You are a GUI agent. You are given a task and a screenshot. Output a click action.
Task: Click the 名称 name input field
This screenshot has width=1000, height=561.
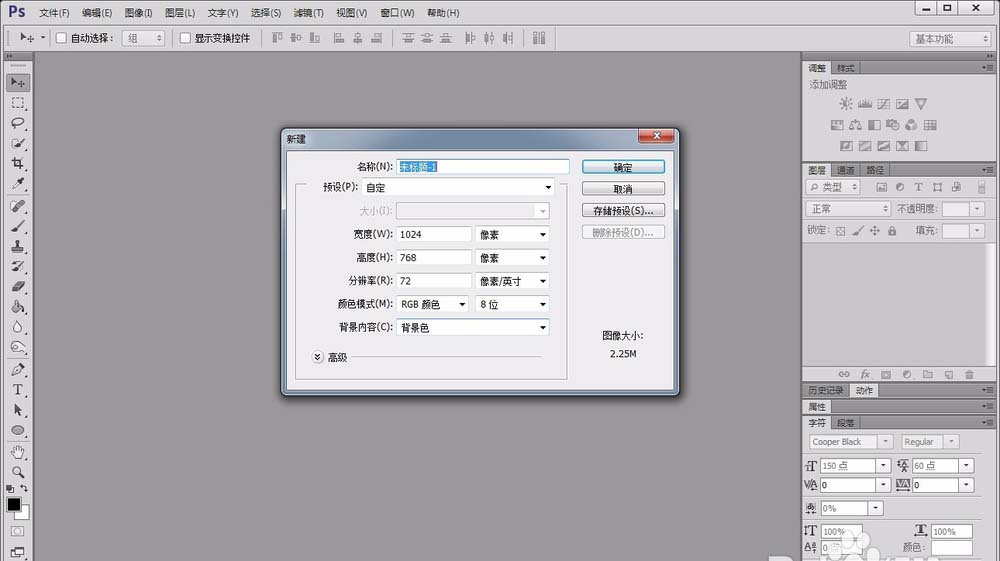[483, 167]
